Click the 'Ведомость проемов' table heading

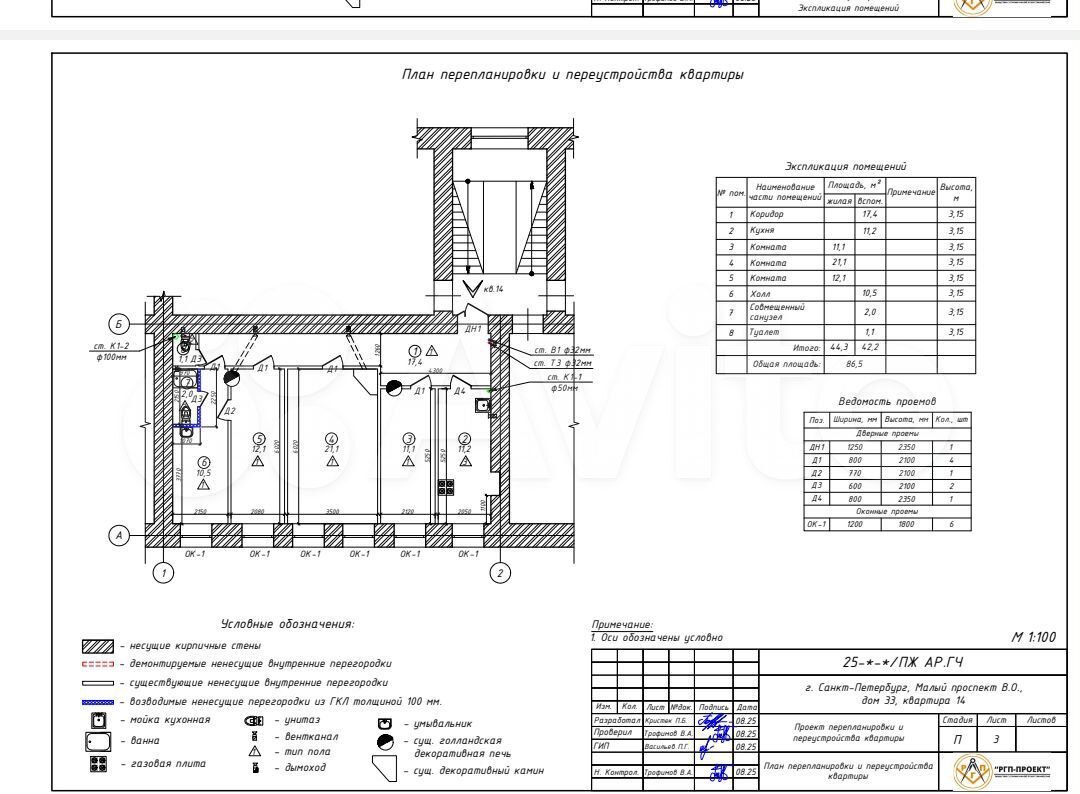click(x=887, y=400)
